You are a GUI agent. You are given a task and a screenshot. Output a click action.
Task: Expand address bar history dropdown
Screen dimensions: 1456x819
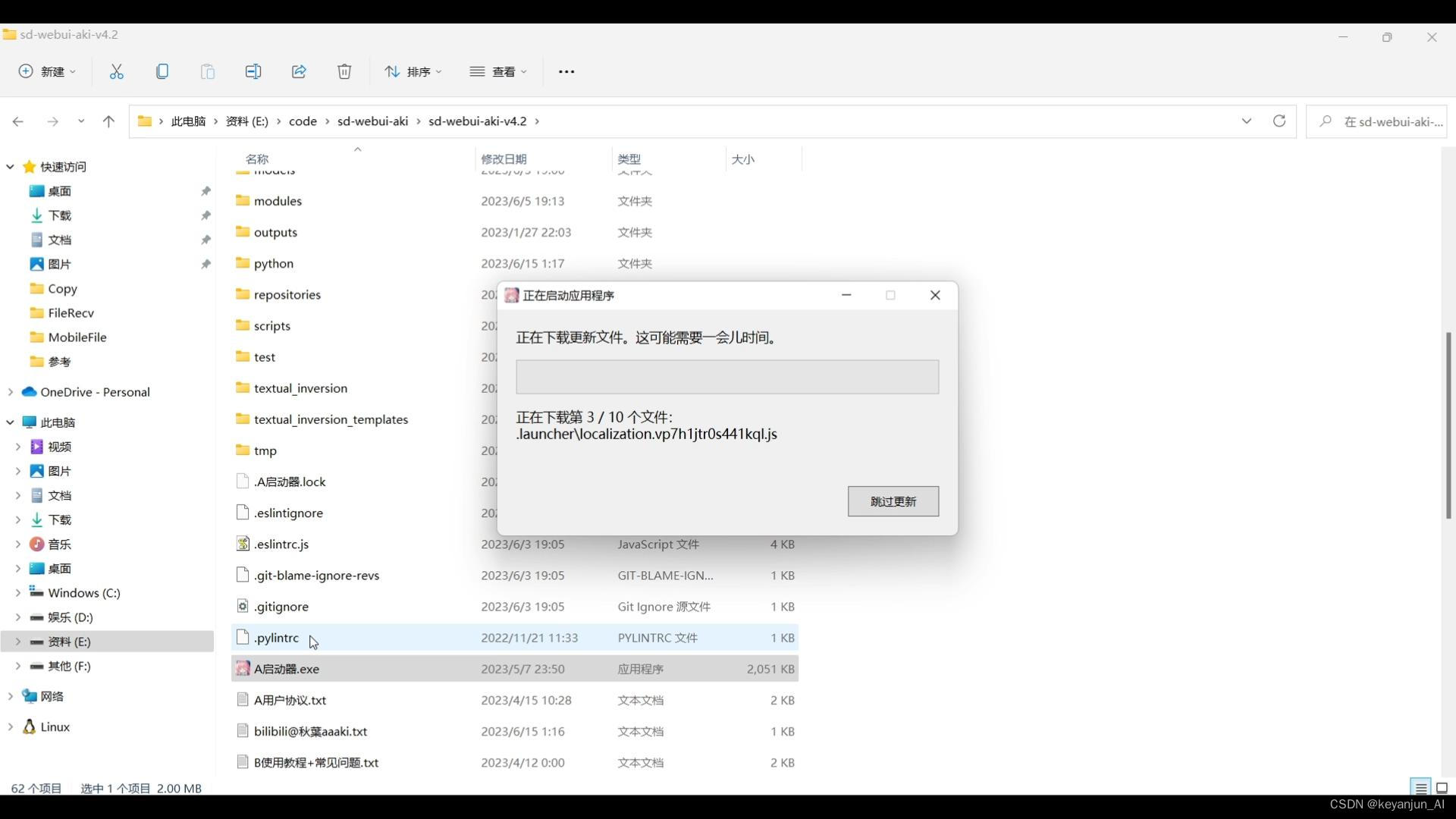(x=1247, y=121)
